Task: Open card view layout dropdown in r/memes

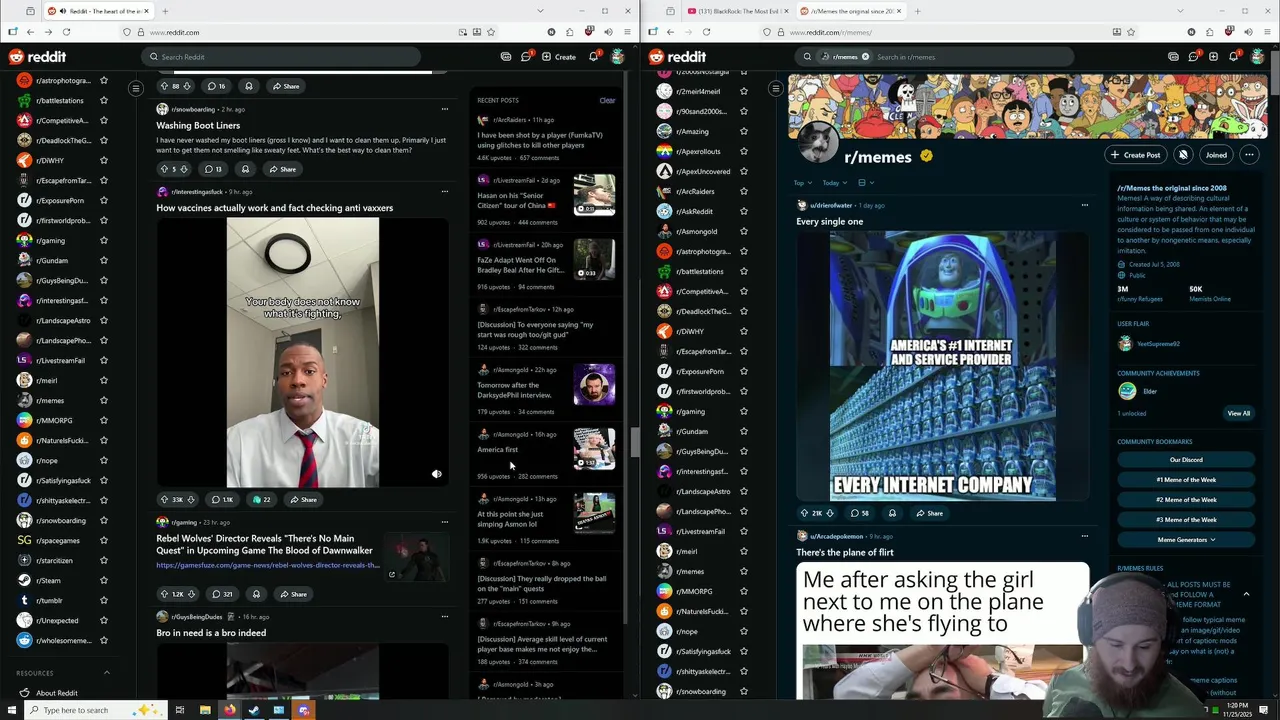Action: (866, 183)
